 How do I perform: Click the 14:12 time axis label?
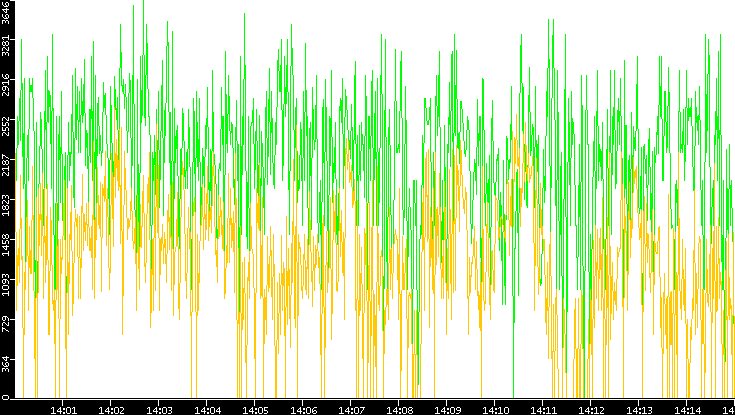[x=591, y=410]
